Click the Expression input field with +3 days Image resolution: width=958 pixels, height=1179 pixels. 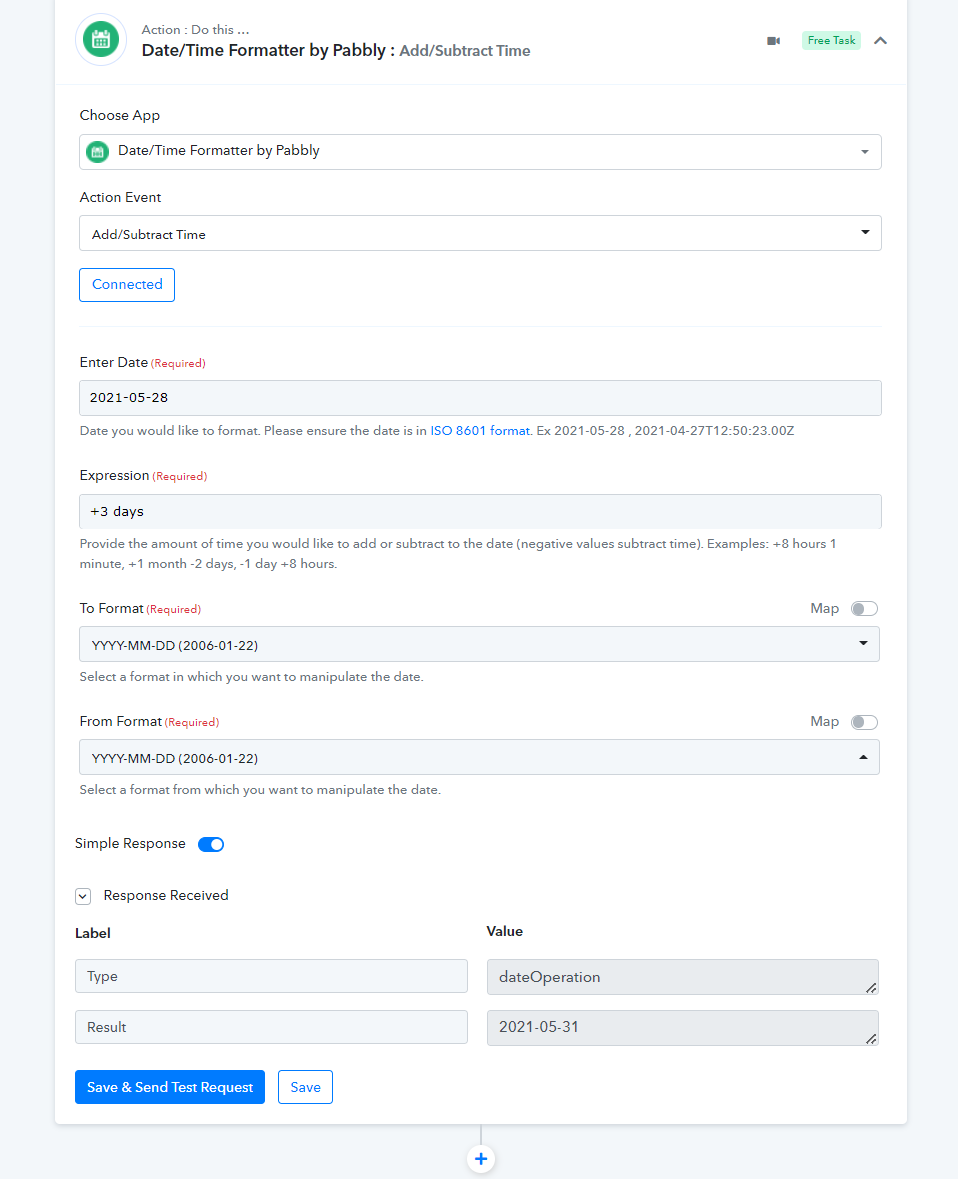click(480, 511)
